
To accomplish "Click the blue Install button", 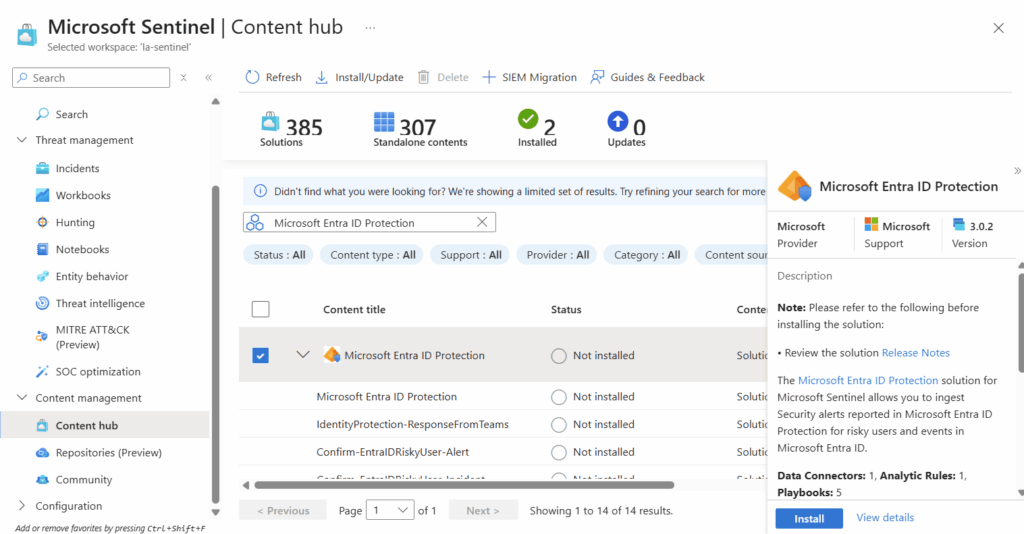I will tap(809, 518).
